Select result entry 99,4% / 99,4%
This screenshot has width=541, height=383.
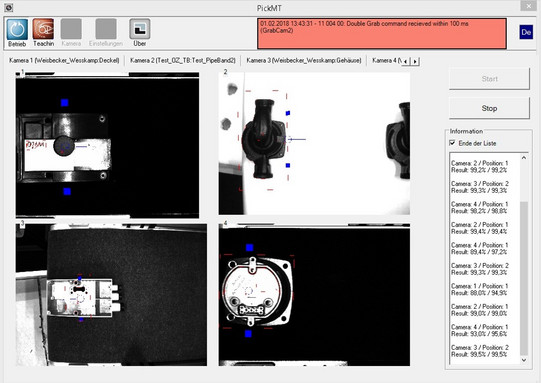[x=480, y=228]
